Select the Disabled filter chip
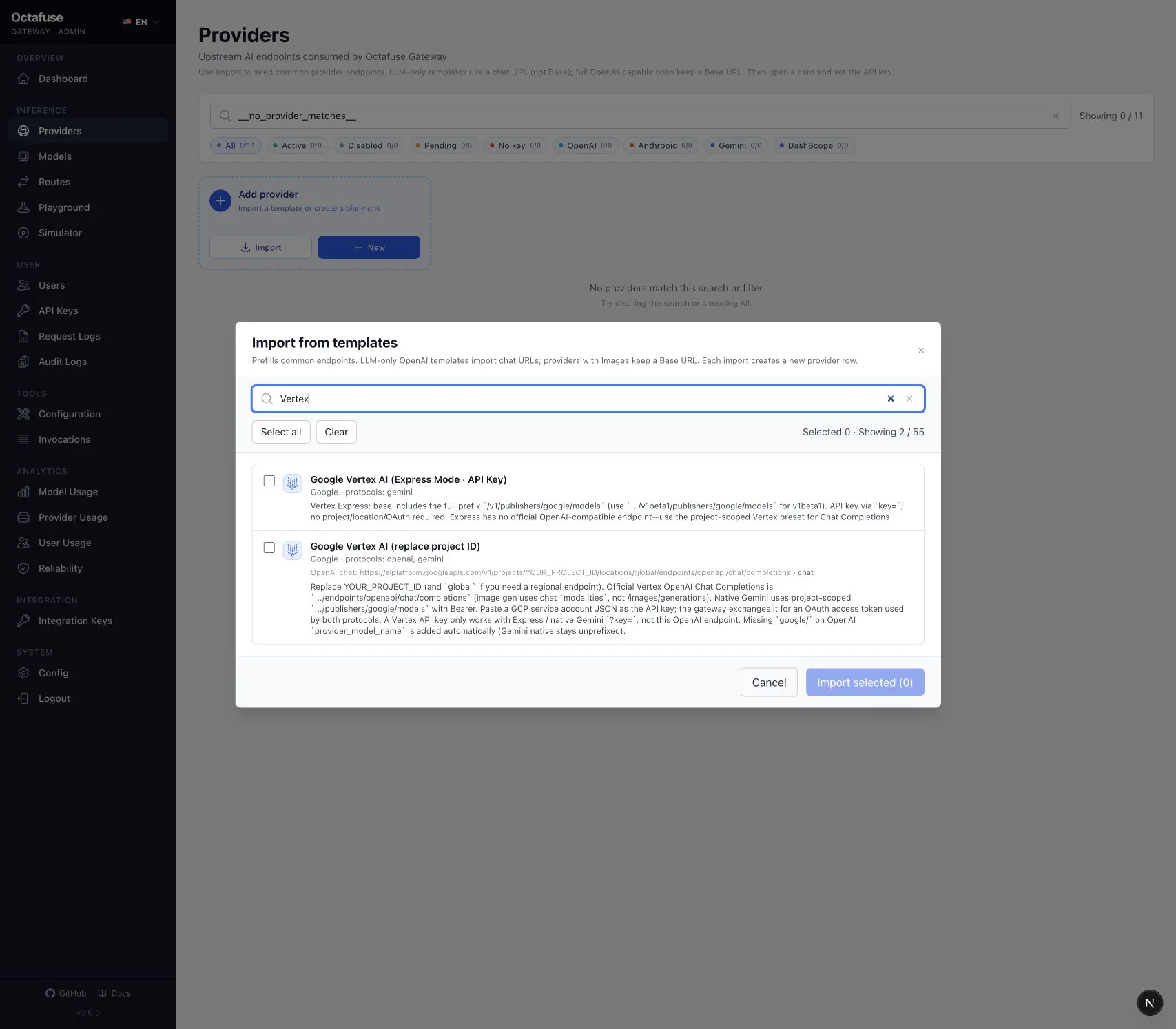This screenshot has width=1176, height=1029. coord(369,145)
